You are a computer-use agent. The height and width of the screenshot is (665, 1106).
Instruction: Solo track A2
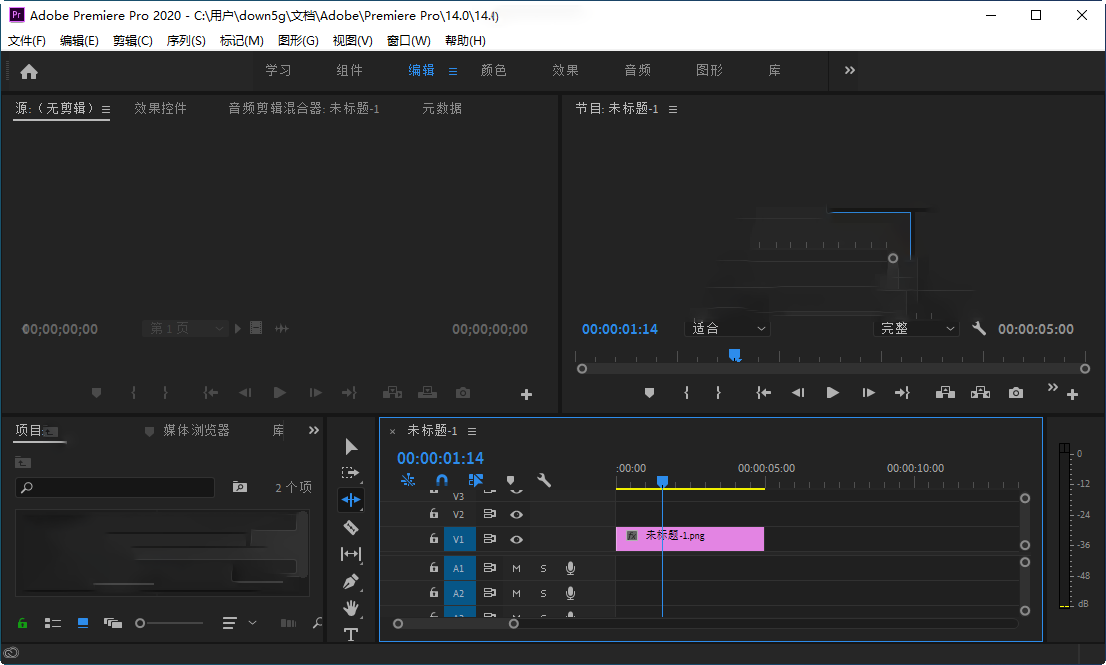543,594
